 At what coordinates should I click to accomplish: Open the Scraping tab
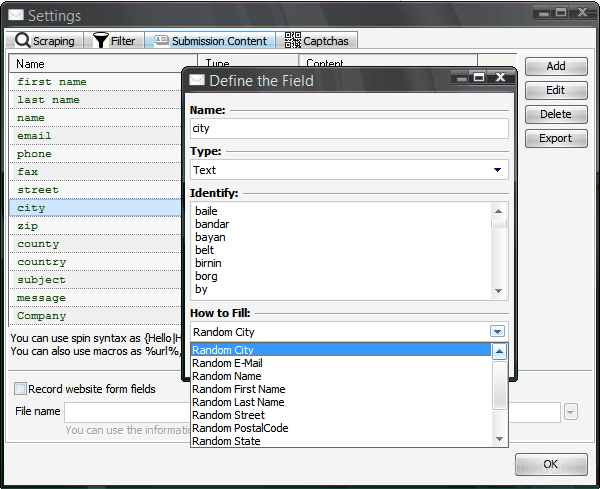(x=46, y=41)
